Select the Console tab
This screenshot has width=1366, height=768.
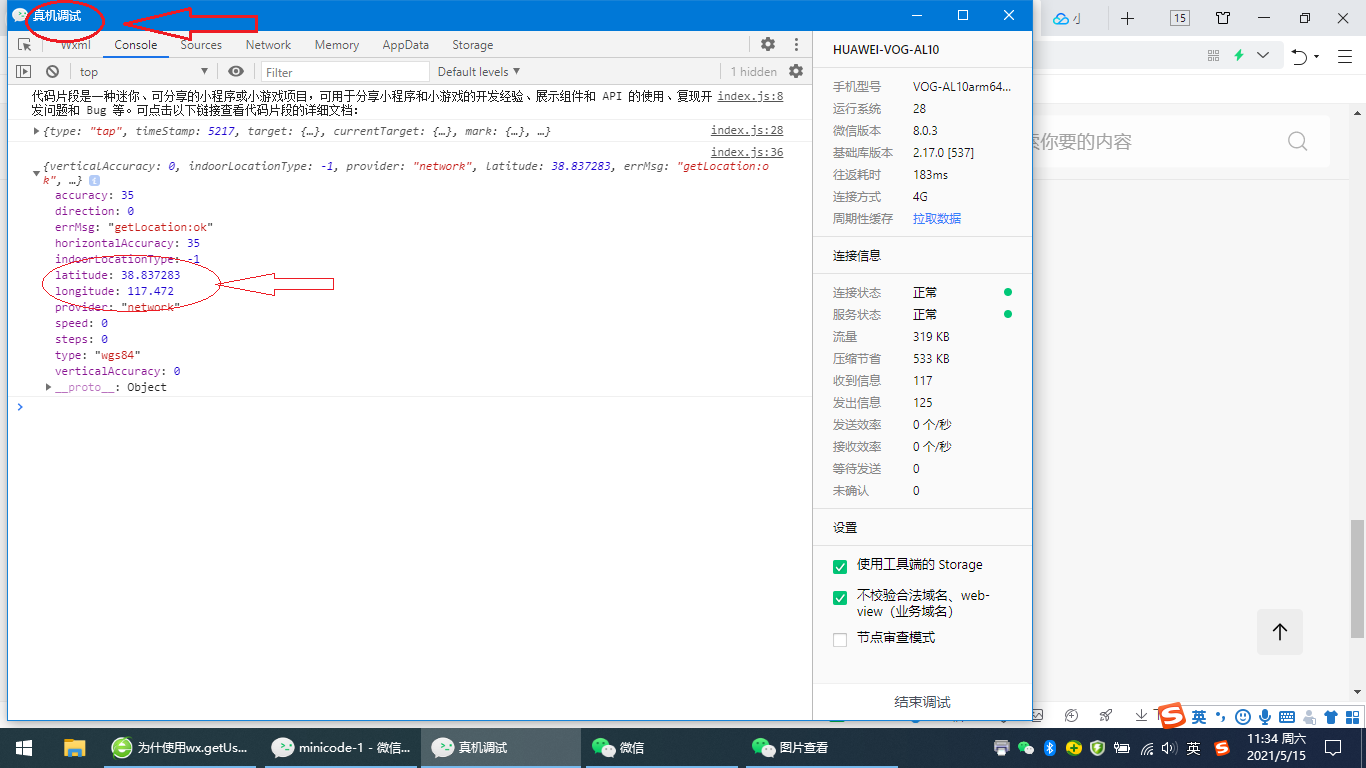pyautogui.click(x=136, y=45)
